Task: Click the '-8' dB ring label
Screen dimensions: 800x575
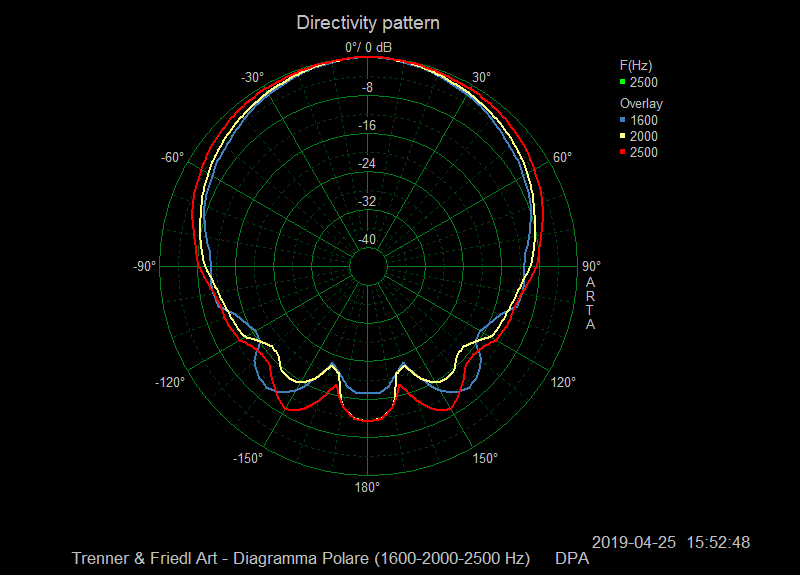Action: click(367, 87)
